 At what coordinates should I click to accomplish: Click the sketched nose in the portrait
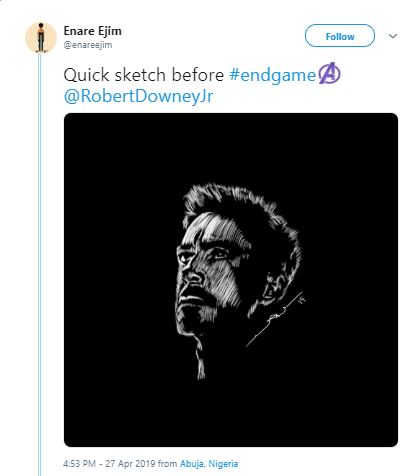click(193, 274)
